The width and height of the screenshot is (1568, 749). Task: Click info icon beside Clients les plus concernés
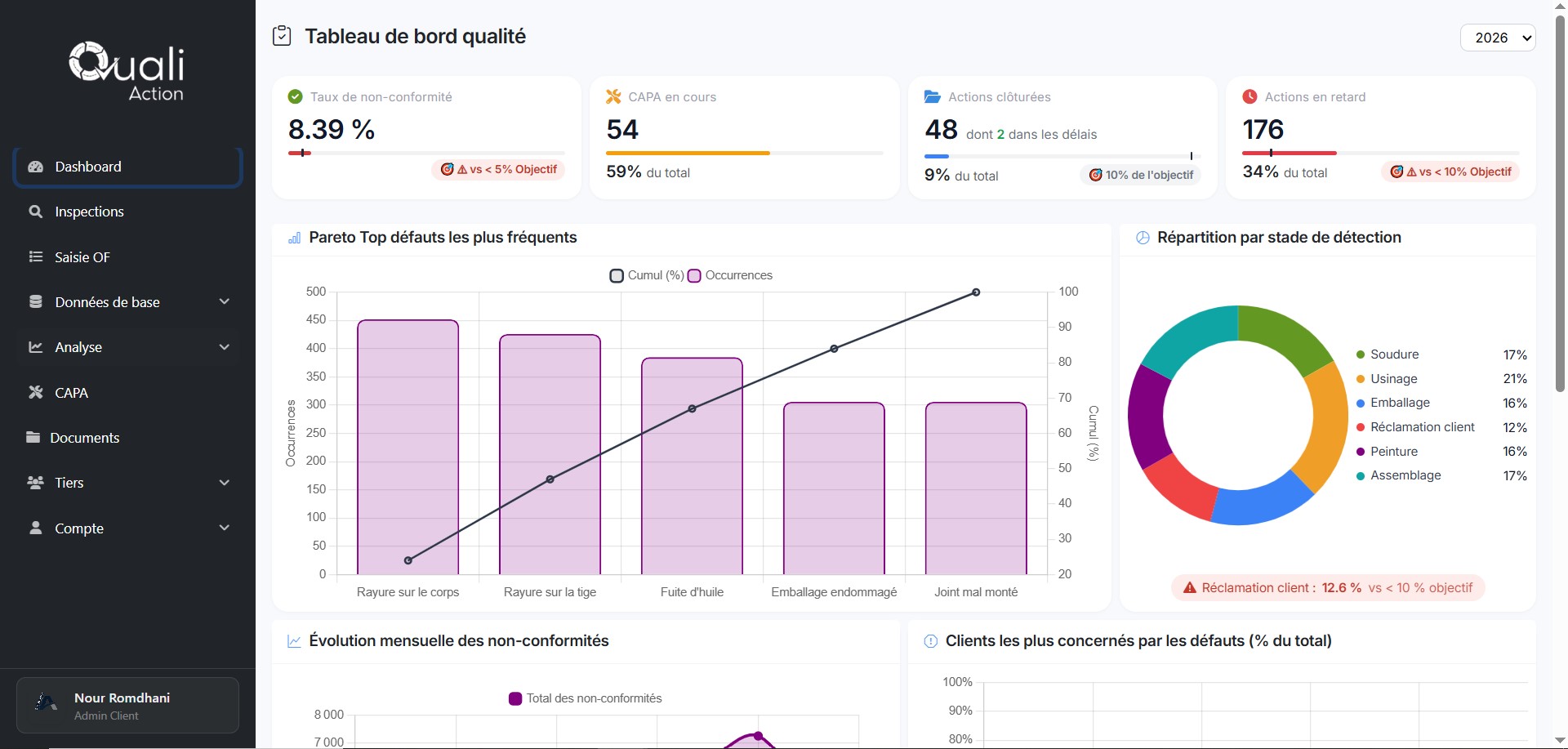(930, 641)
